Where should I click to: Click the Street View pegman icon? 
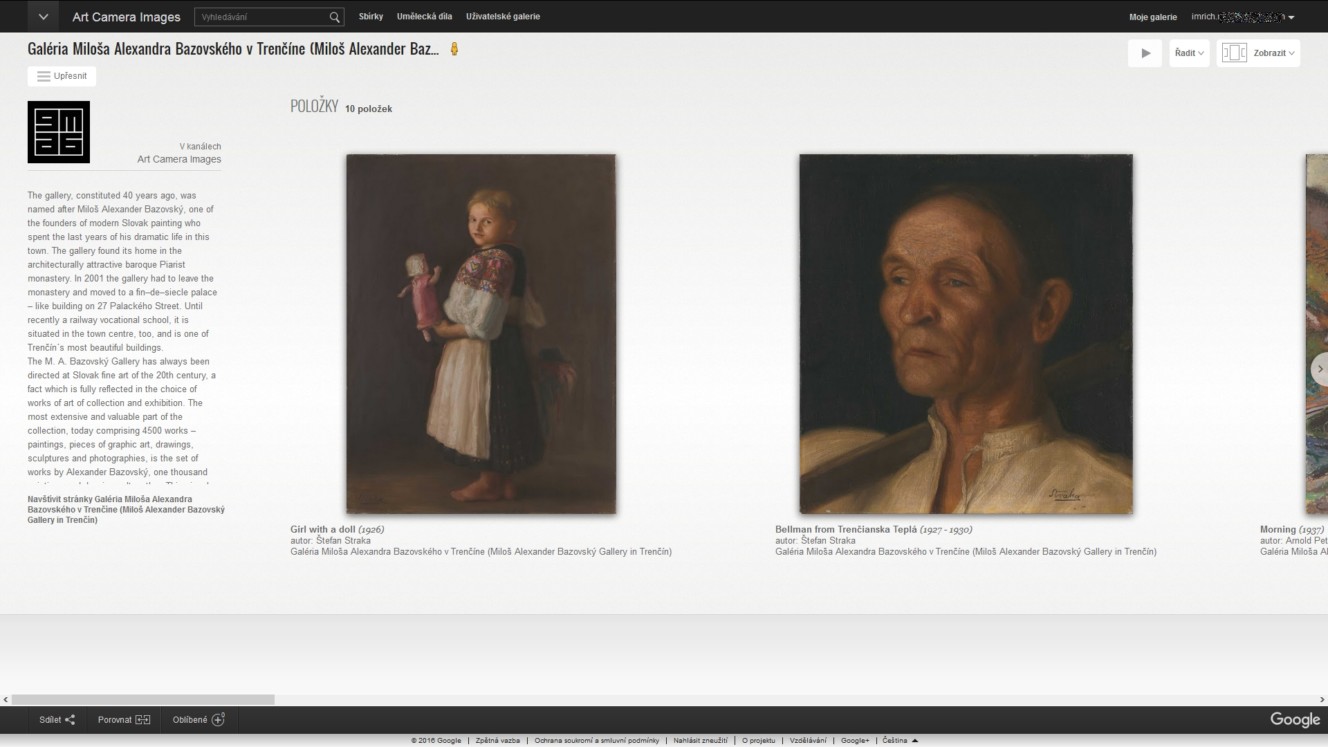[x=454, y=49]
